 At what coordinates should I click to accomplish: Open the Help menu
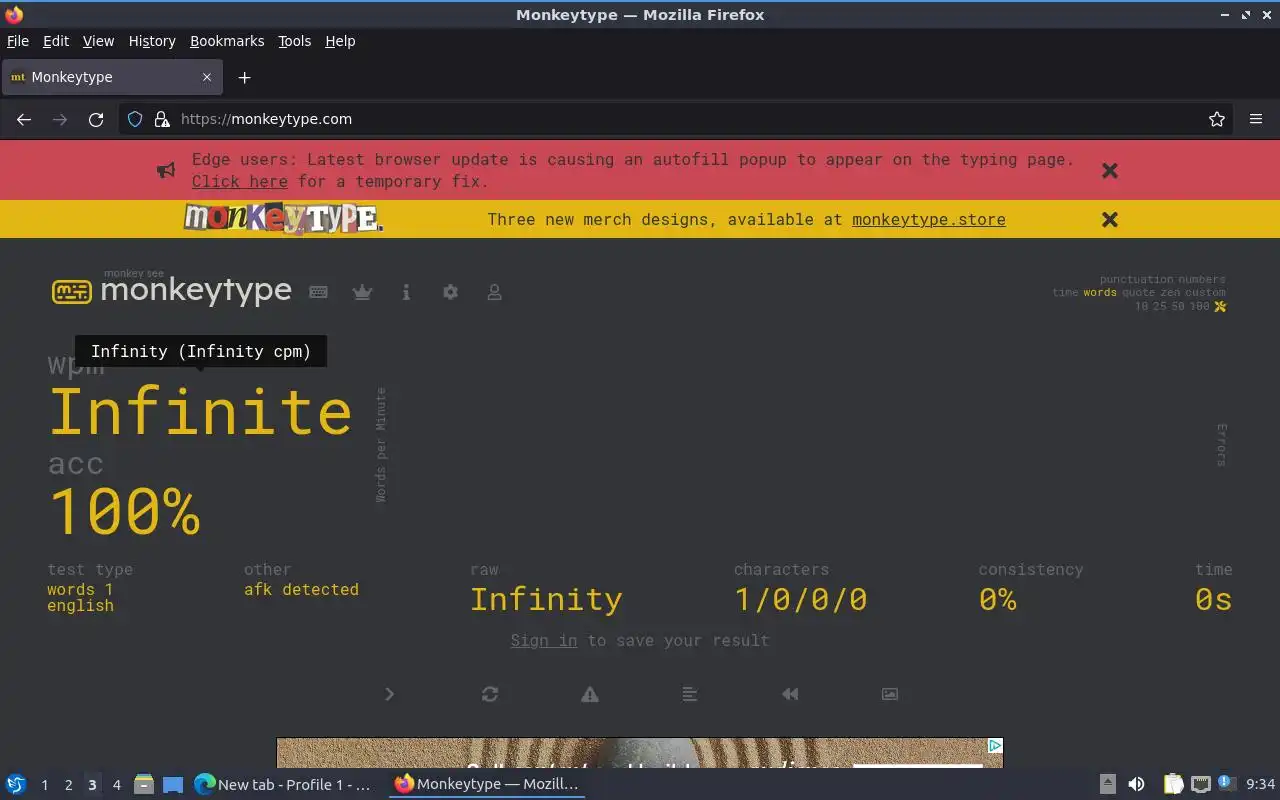340,41
